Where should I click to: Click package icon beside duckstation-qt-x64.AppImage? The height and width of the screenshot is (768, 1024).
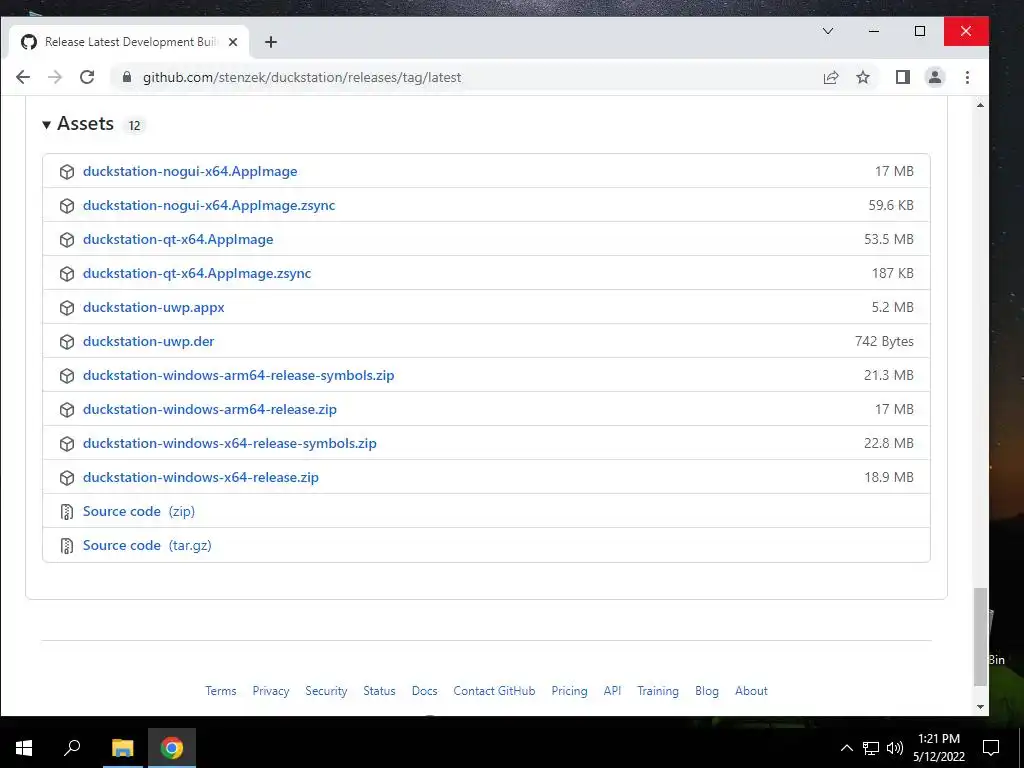pos(67,240)
